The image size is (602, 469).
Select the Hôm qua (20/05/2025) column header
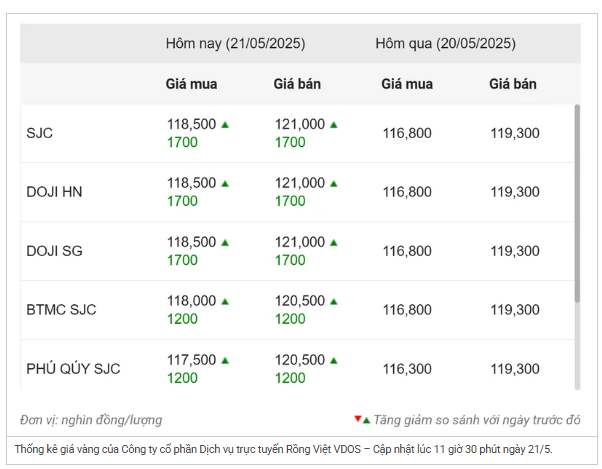point(445,43)
